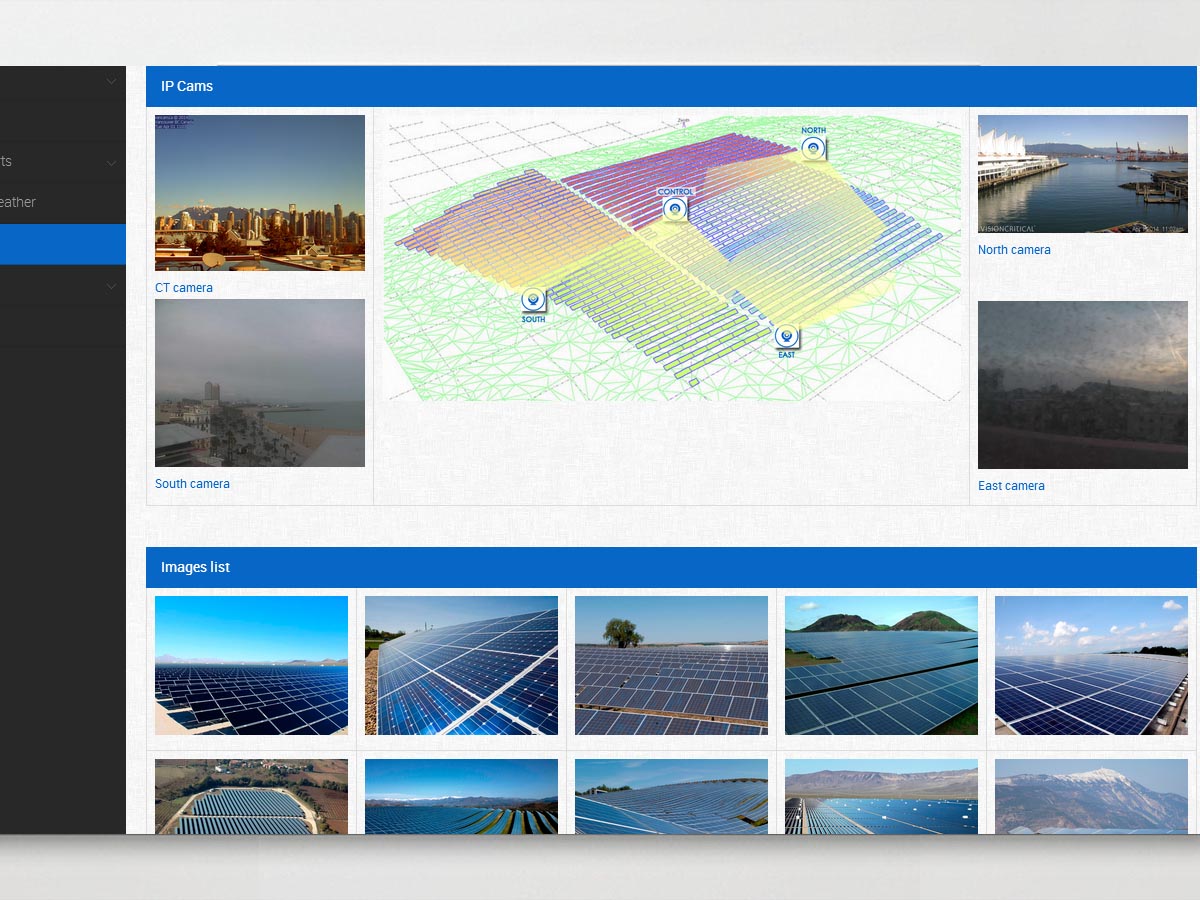Viewport: 1200px width, 900px height.
Task: Select the SOUTH camera marker on map
Action: [x=533, y=299]
